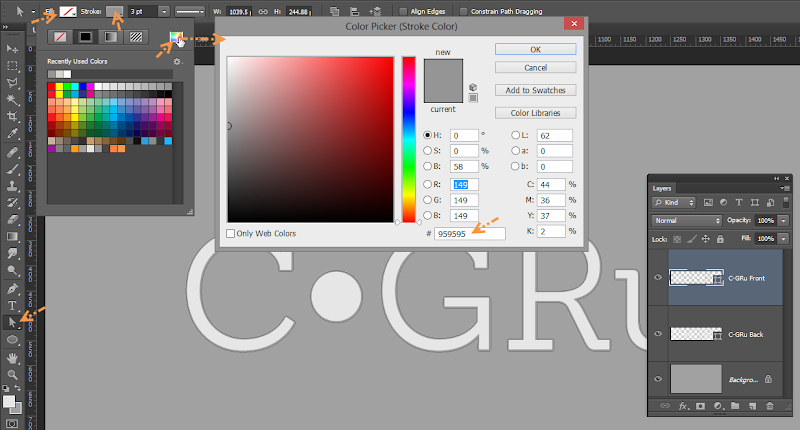The width and height of the screenshot is (800, 430).
Task: Toggle Constrain Path Dragging checkbox
Action: point(463,11)
